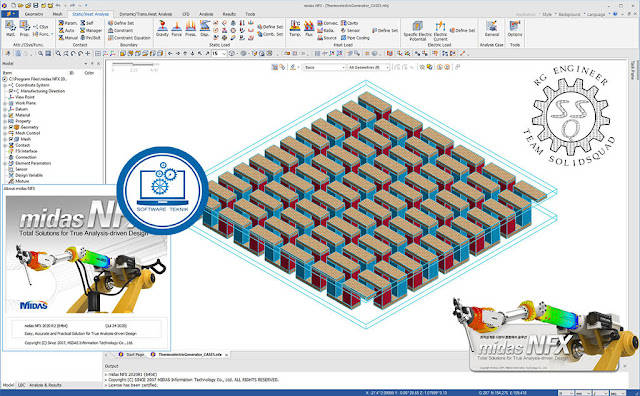This screenshot has width=640, height=396.
Task: Click the Pin/Bolt contact tool
Action: pyautogui.click(x=90, y=38)
